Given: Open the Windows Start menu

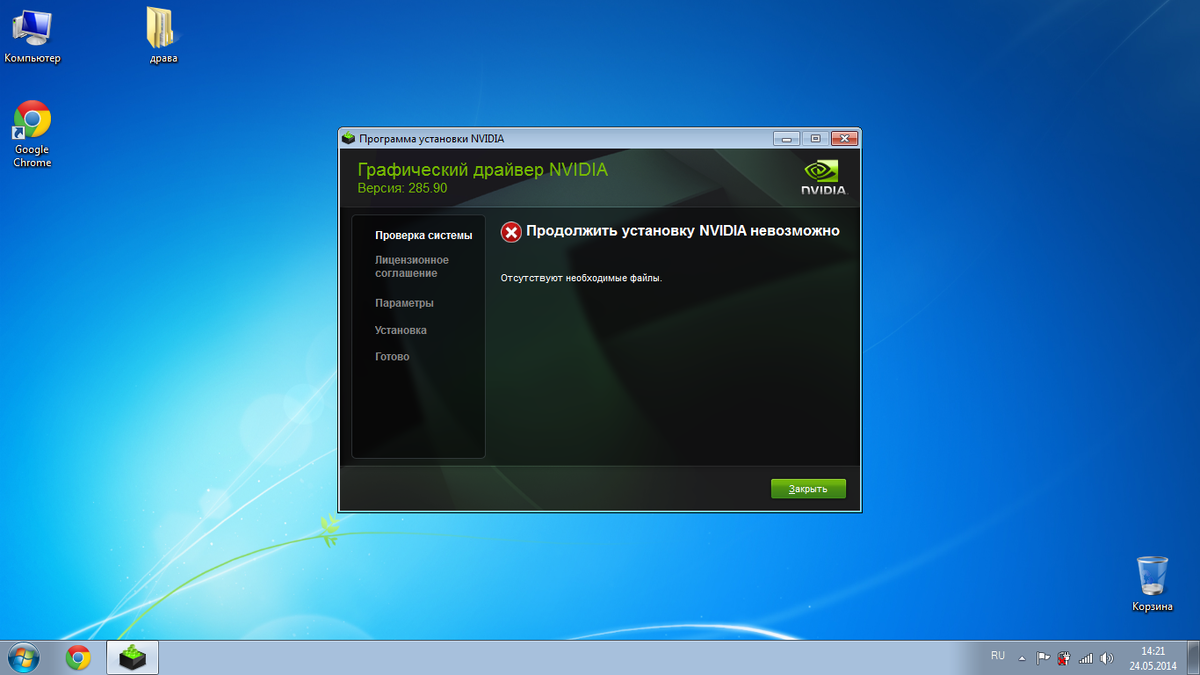Looking at the screenshot, I should coord(24,657).
